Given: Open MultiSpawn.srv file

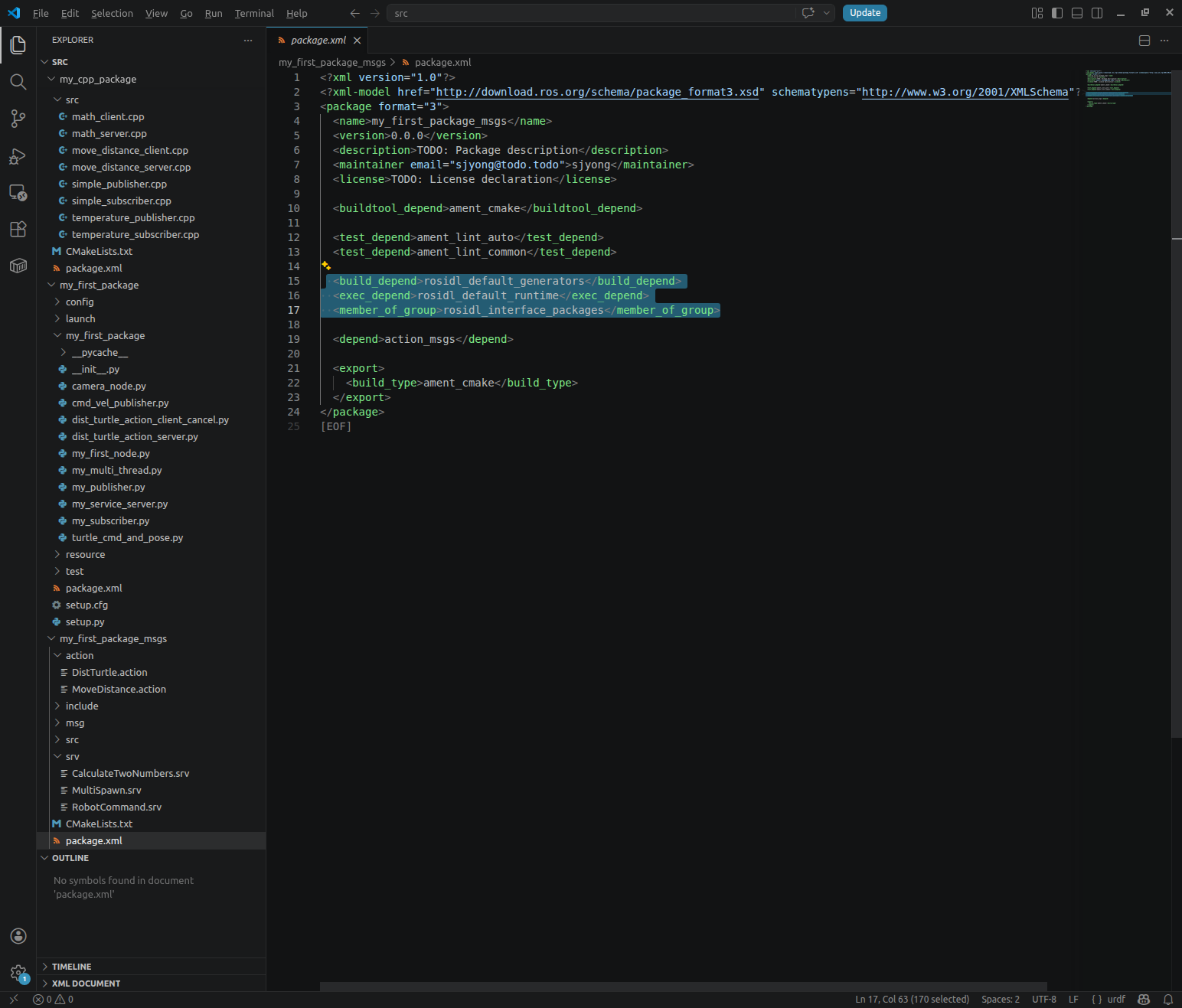Looking at the screenshot, I should point(151,790).
